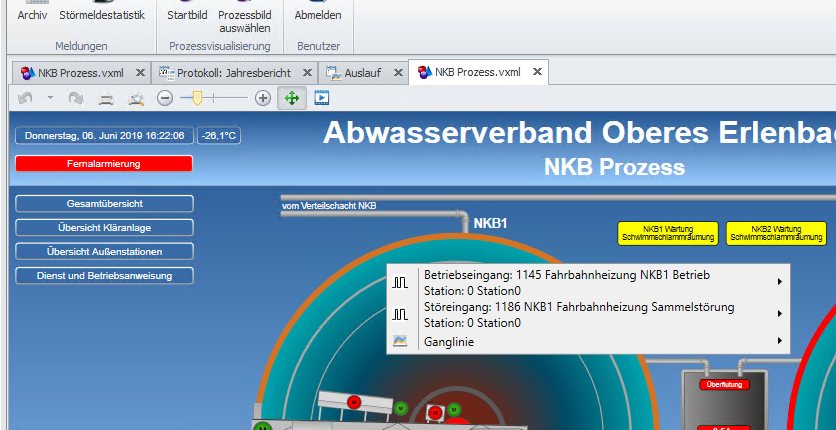The height and width of the screenshot is (430, 836).
Task: Click yellow NKB1 Wartung Schwimmschlammräumung button
Action: [x=668, y=233]
